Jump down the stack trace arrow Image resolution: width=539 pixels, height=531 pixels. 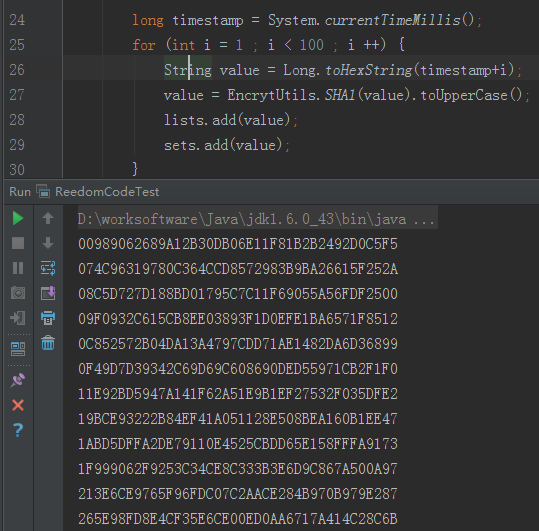click(48, 243)
